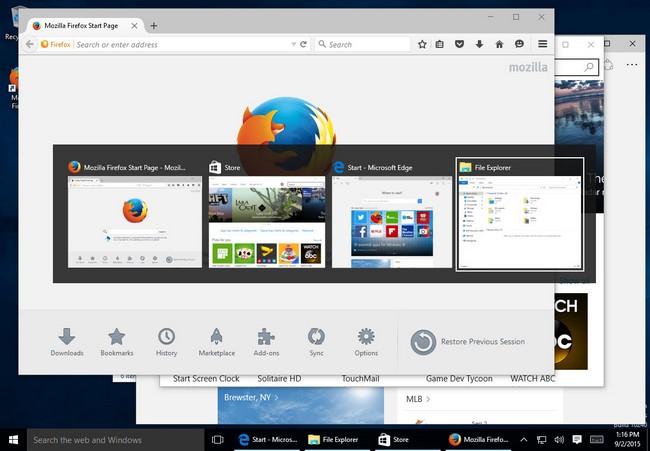Image resolution: width=650 pixels, height=451 pixels.
Task: Open Sync icon on Firefox start page
Action: (316, 342)
